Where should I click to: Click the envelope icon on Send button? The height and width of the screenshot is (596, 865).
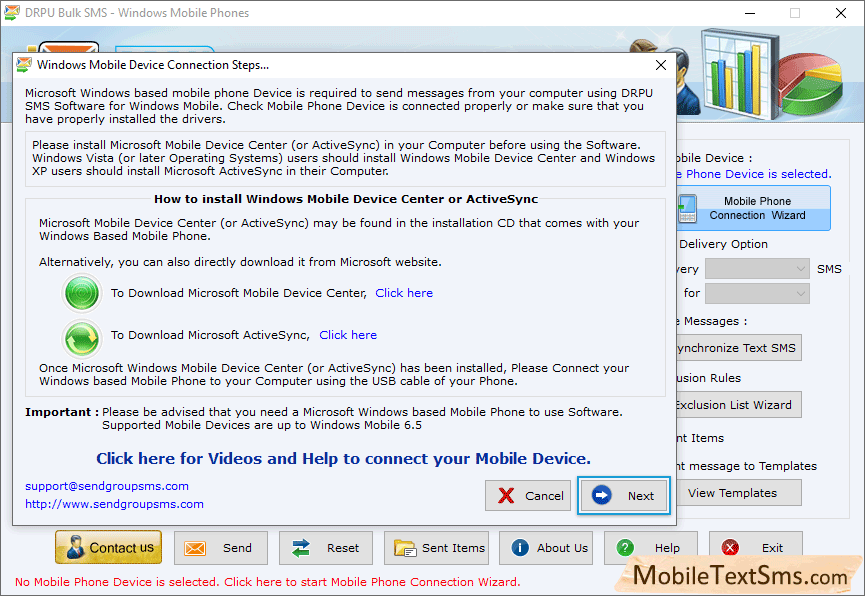tap(195, 548)
